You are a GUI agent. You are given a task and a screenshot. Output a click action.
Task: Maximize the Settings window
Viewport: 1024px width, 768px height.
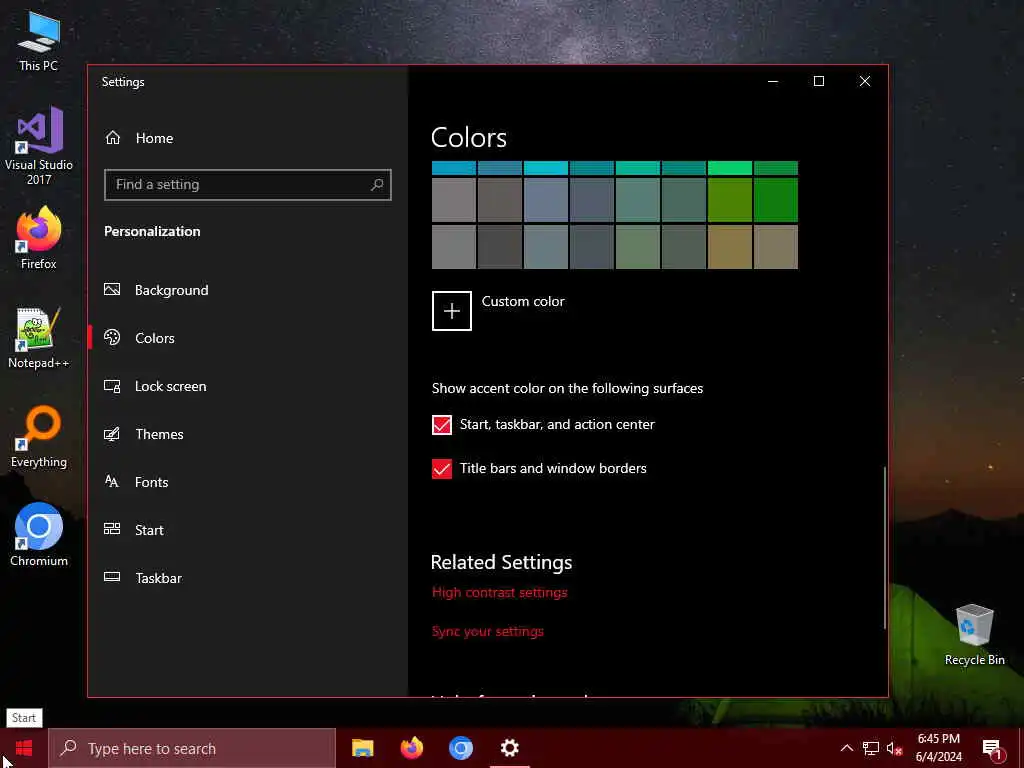[x=818, y=81]
